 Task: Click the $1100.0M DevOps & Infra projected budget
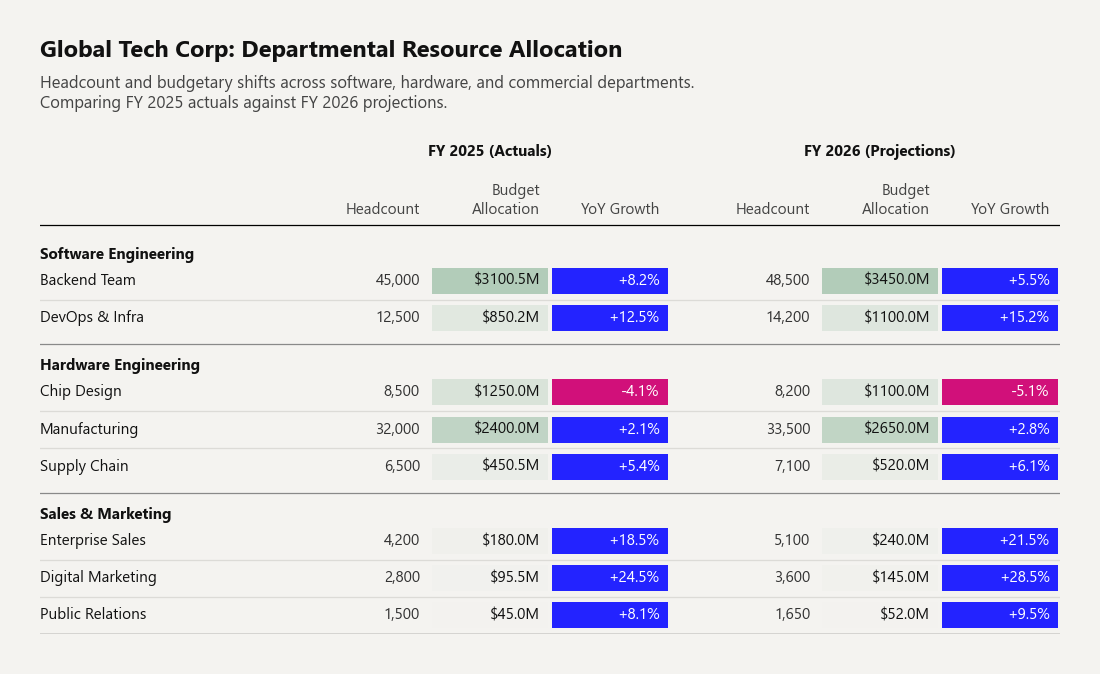click(x=880, y=318)
